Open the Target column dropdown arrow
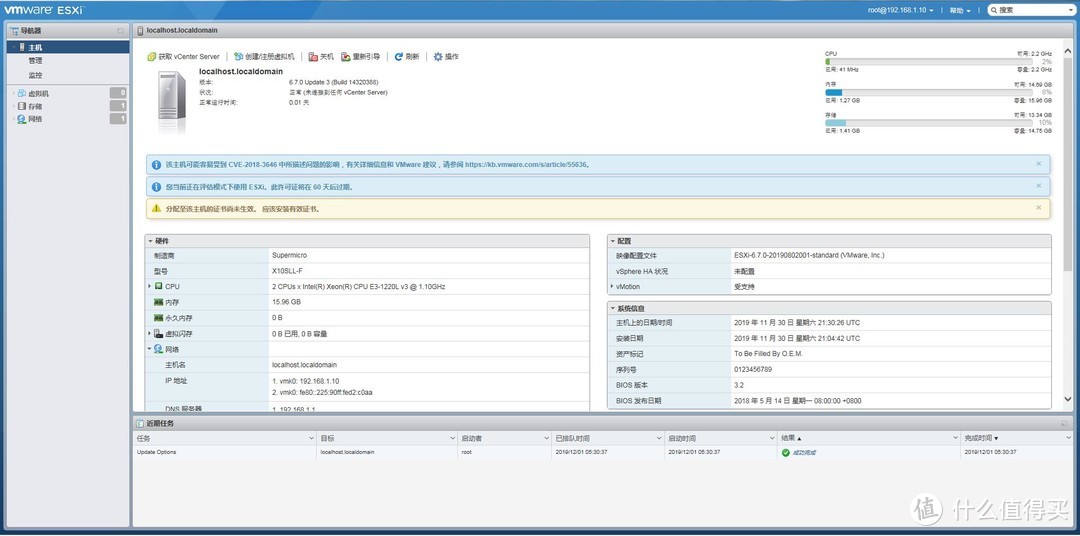The width and height of the screenshot is (1080, 536). click(x=452, y=438)
